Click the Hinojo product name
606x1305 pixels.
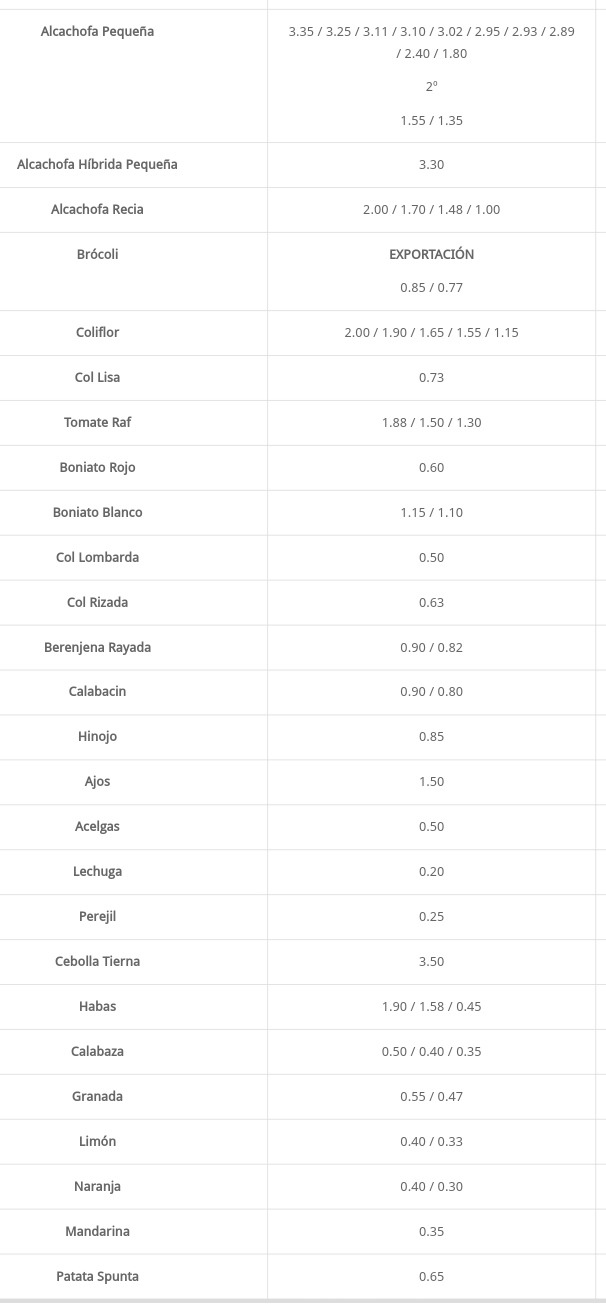(97, 736)
